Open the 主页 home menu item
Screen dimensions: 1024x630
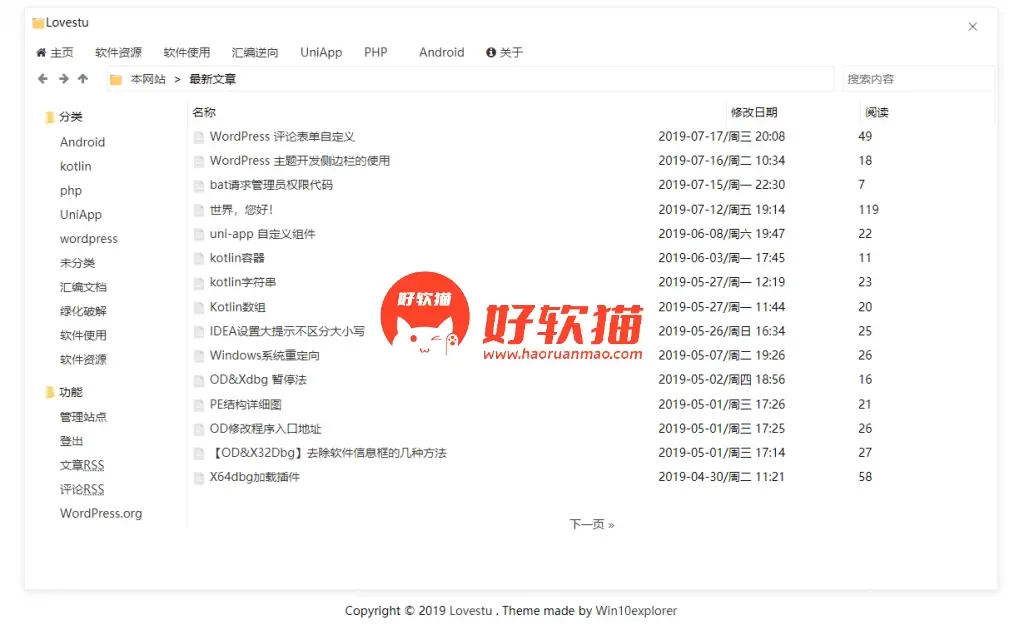pyautogui.click(x=55, y=53)
